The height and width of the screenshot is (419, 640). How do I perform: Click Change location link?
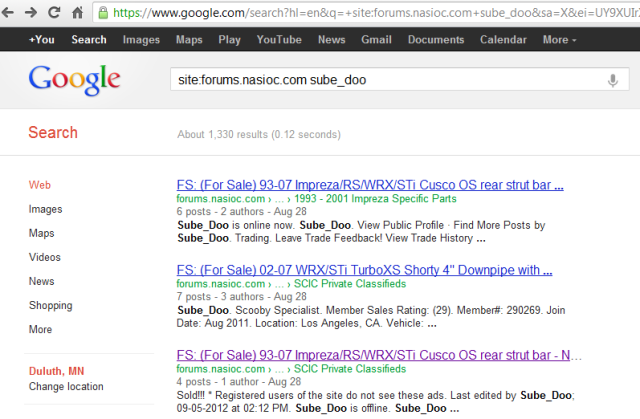point(66,386)
